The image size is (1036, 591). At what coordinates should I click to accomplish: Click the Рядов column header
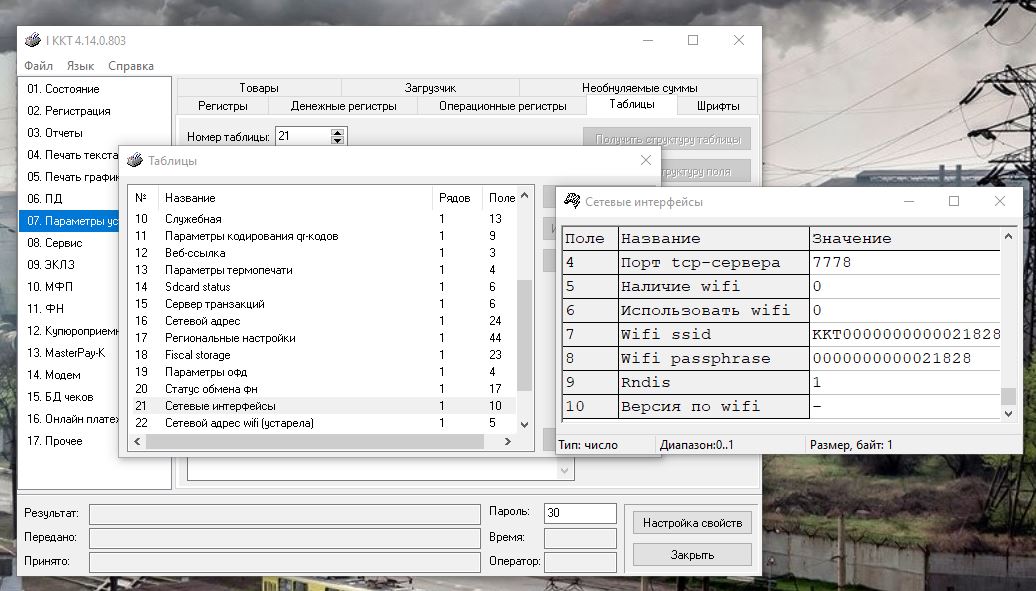point(455,198)
